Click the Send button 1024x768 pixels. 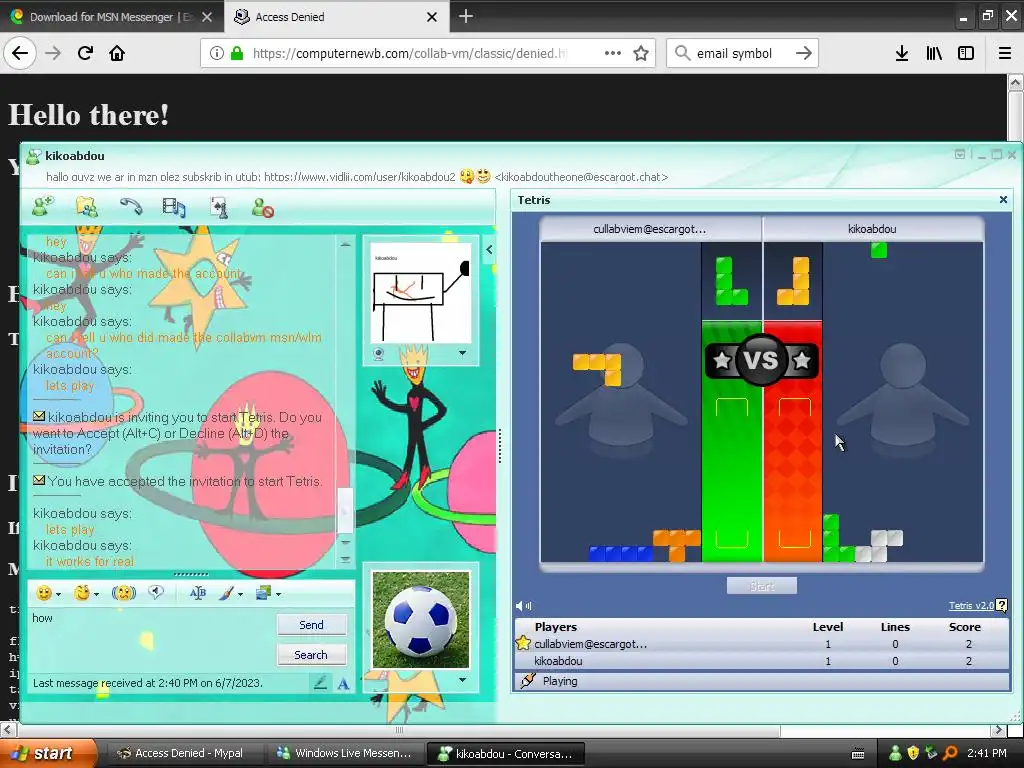312,625
